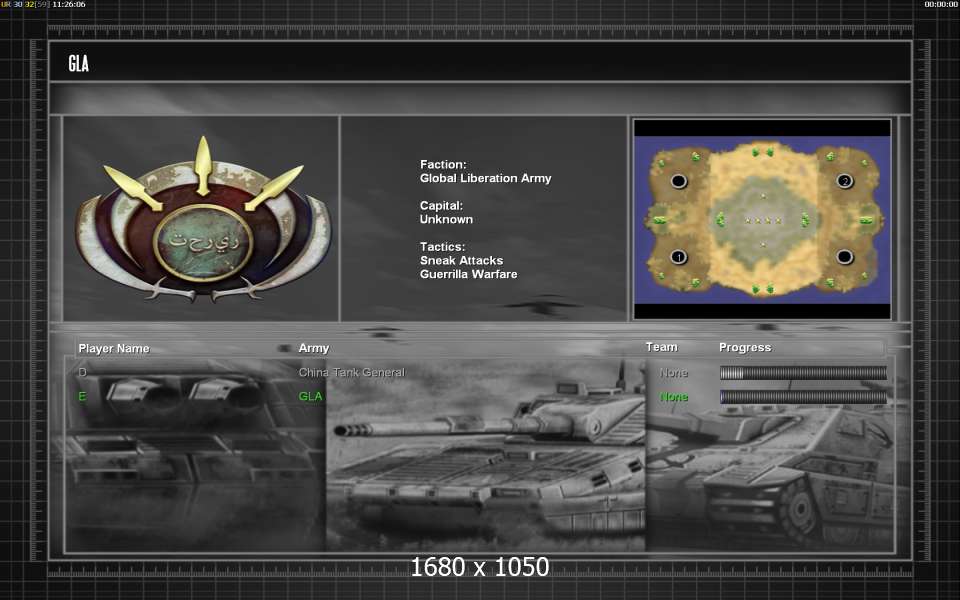The image size is (960, 600).
Task: Click the desert map preview image
Action: coord(762,219)
